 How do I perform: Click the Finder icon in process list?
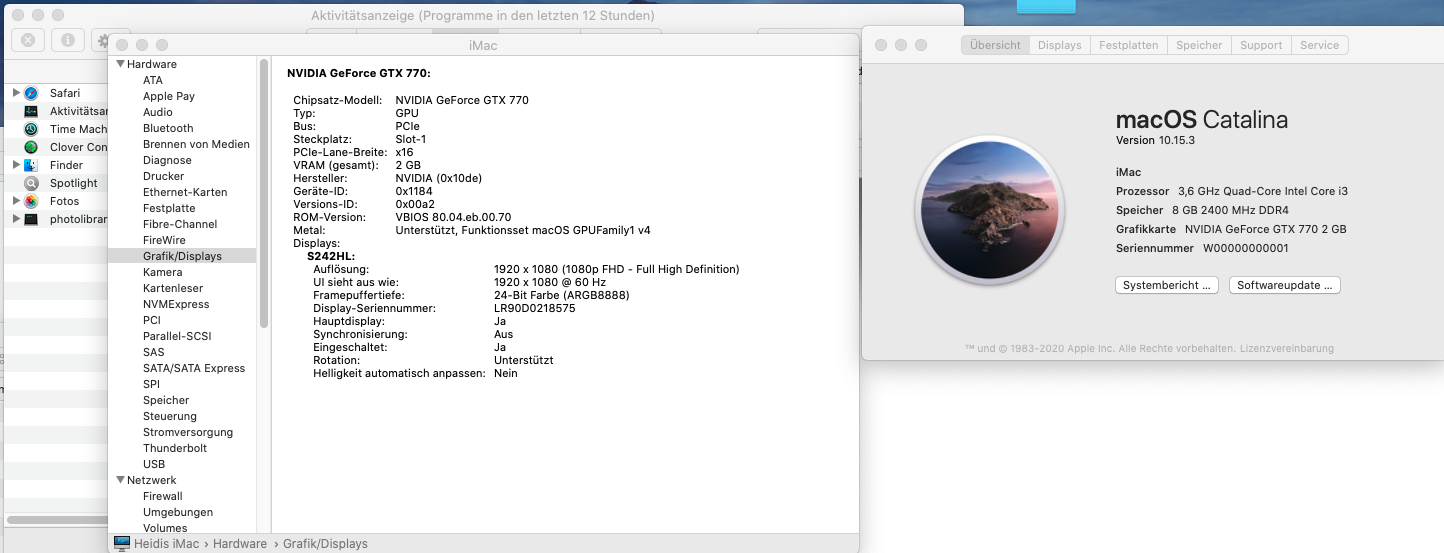(x=31, y=165)
